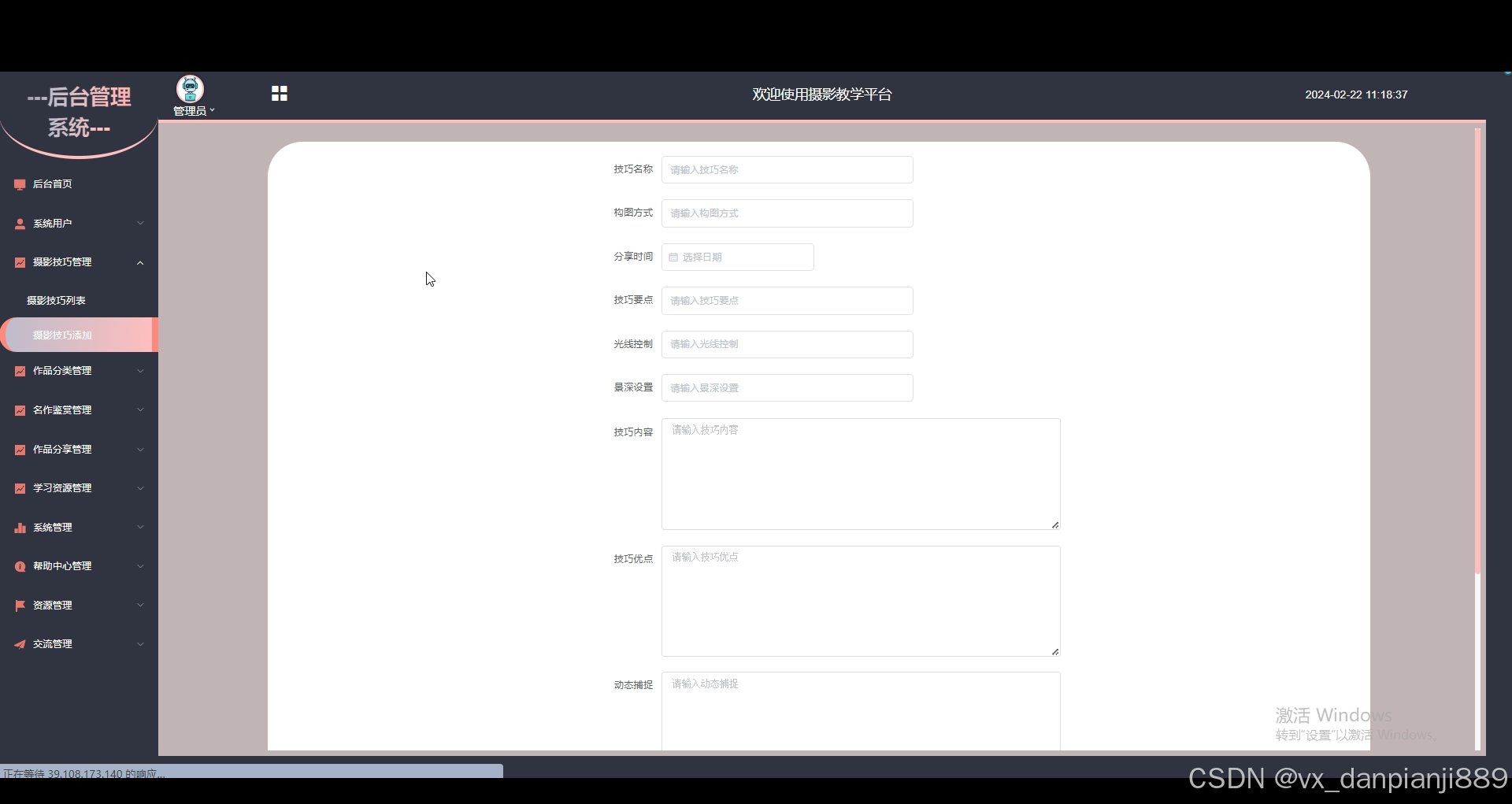Select 摄影技巧添加 submenu item

[79, 335]
